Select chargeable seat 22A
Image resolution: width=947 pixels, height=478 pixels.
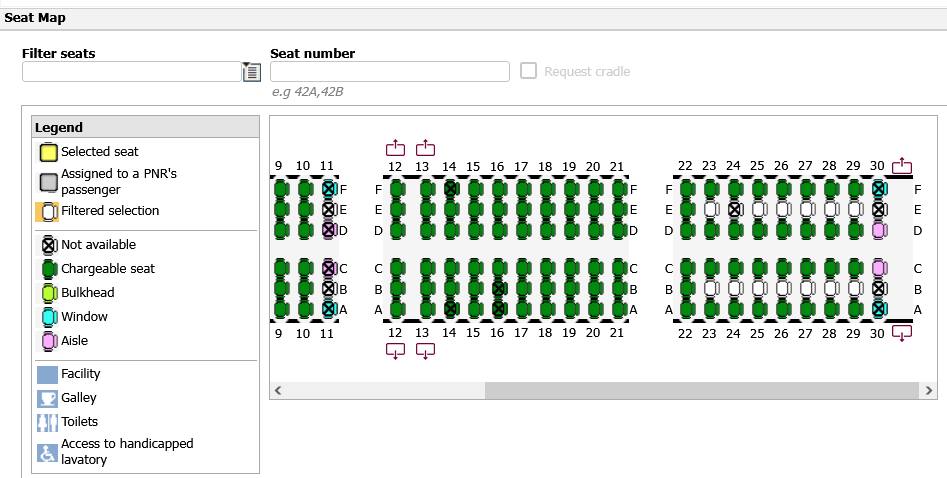pos(687,309)
